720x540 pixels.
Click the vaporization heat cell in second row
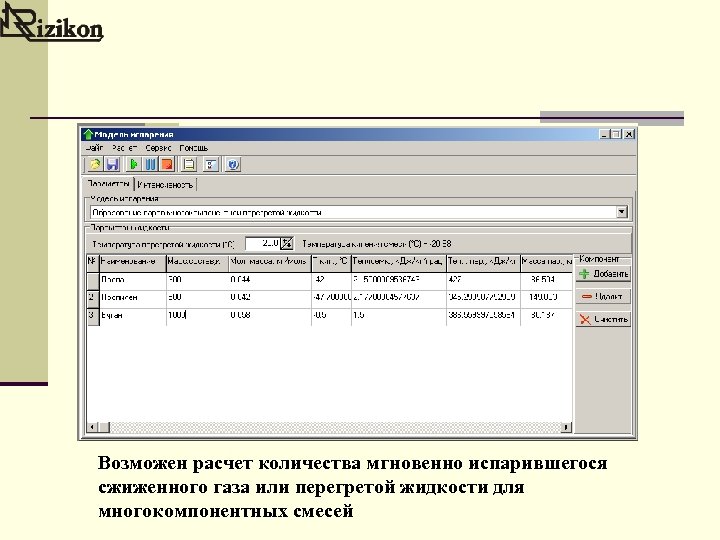[483, 299]
